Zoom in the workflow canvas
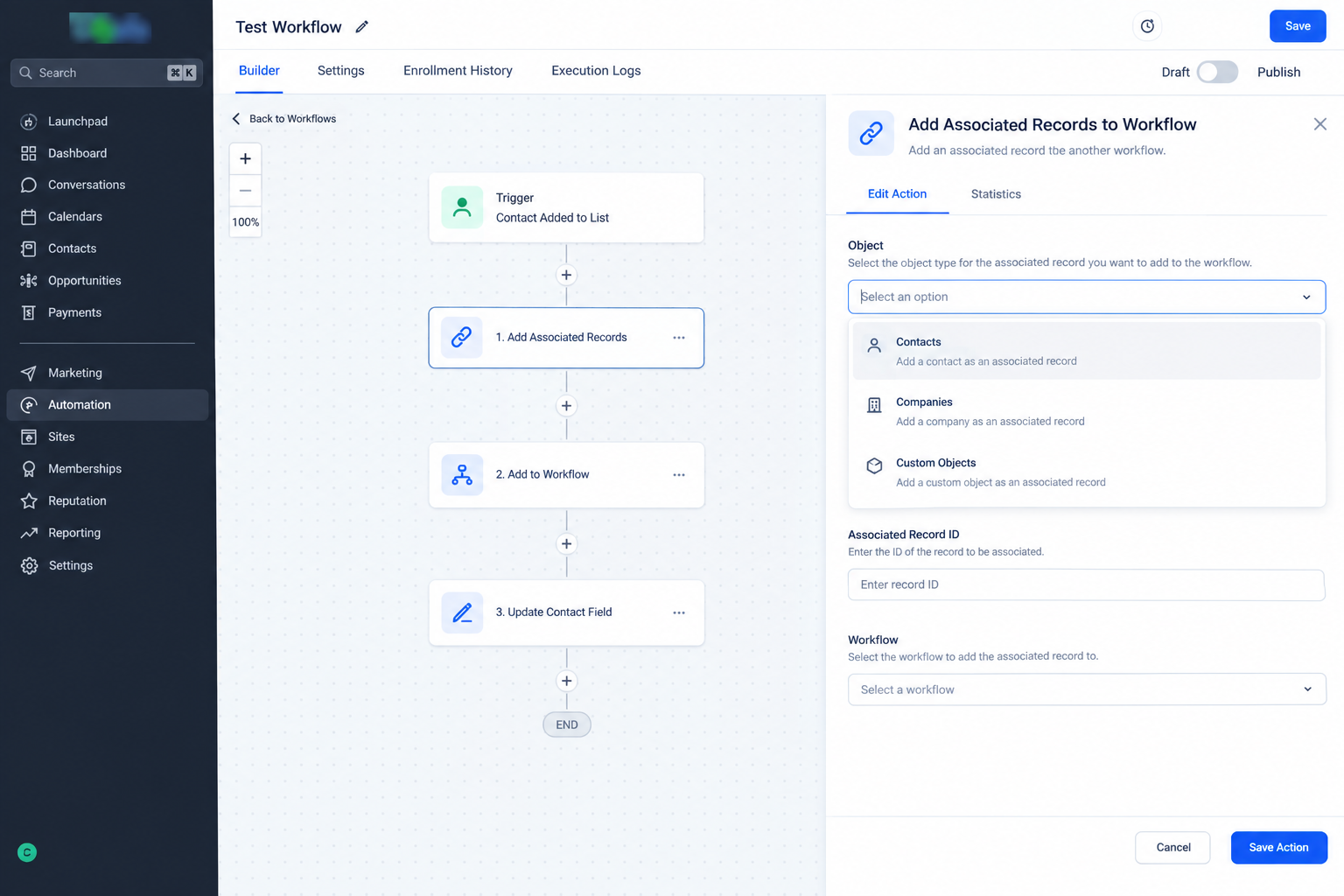Viewport: 1344px width, 896px height. (245, 159)
